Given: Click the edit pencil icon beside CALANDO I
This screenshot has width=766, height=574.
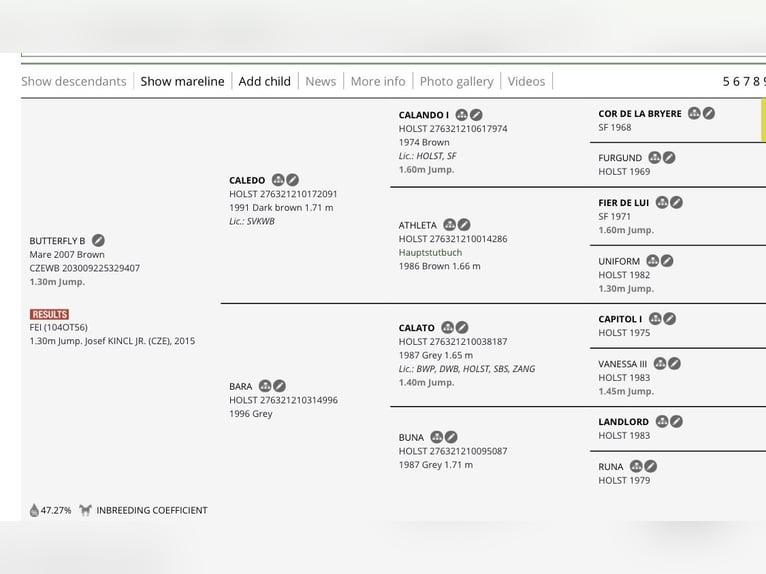Looking at the screenshot, I should tap(476, 115).
